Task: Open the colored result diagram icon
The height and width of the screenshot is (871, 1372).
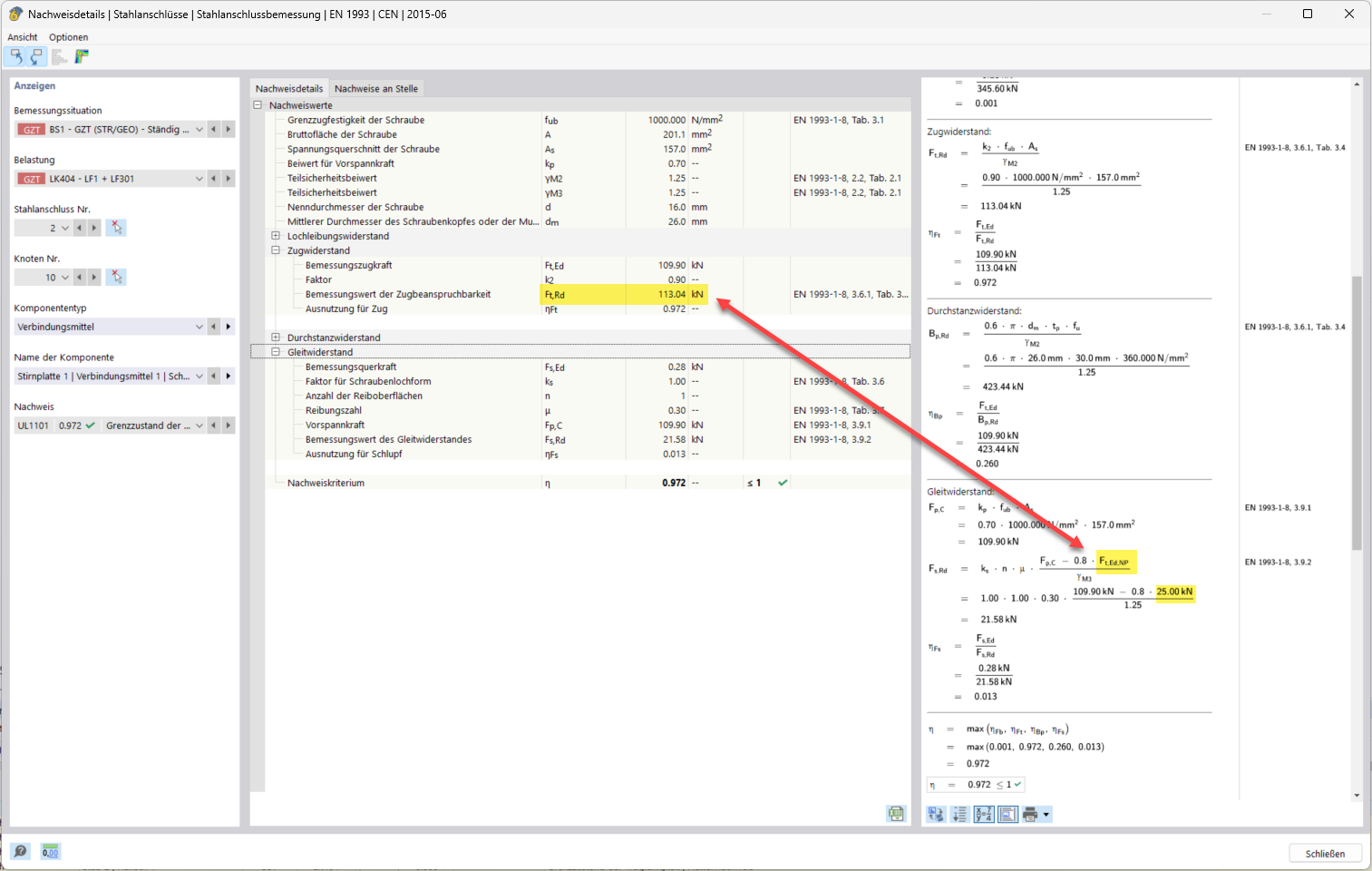Action: coord(81,56)
